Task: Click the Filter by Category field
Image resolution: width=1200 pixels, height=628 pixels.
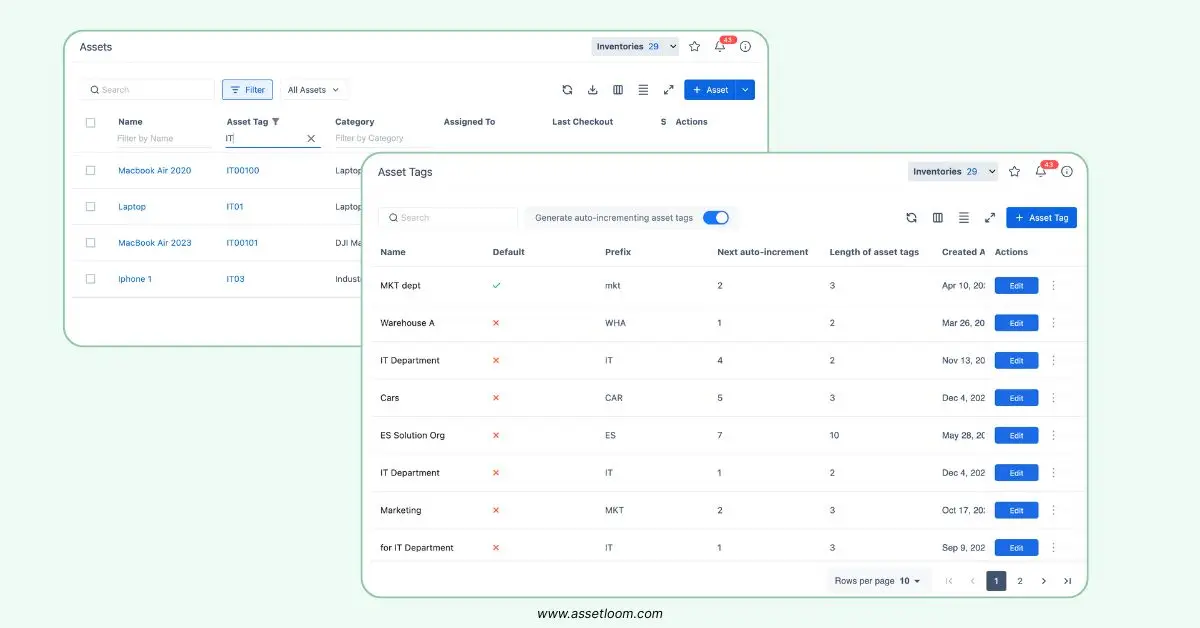Action: click(x=382, y=139)
